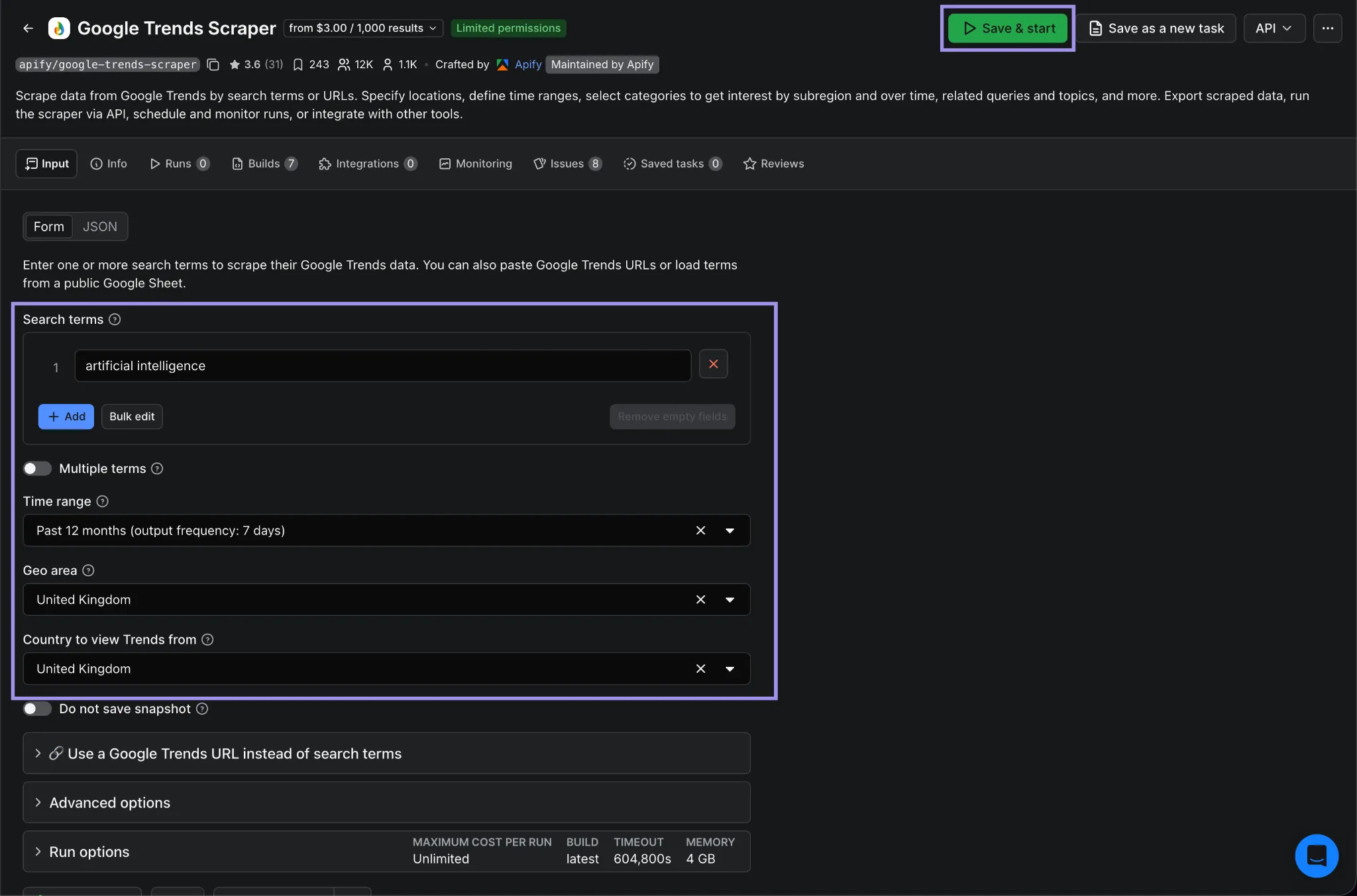Open the Geo area dropdown
Image resolution: width=1357 pixels, height=896 pixels.
[730, 599]
